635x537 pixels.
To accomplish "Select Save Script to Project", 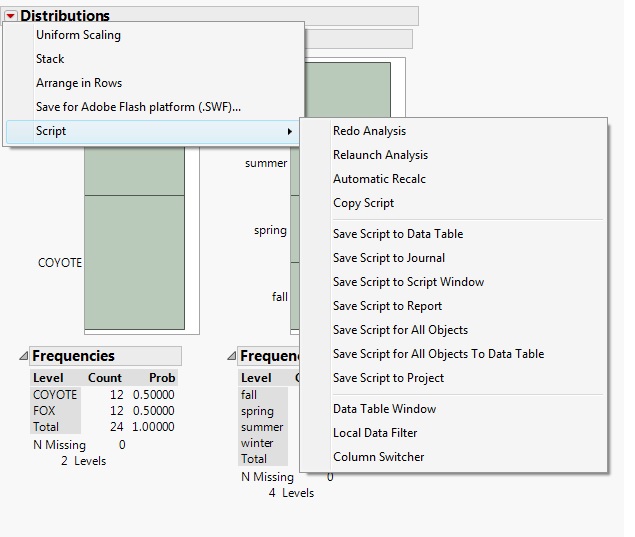I will point(388,378).
